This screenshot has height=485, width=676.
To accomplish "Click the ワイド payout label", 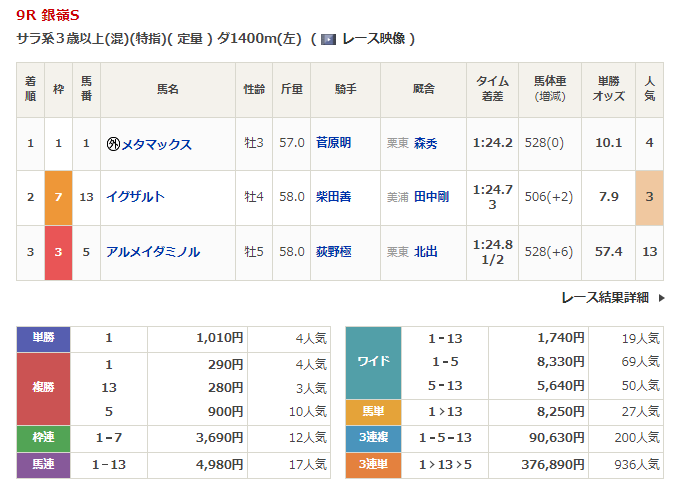I will pos(373,361).
